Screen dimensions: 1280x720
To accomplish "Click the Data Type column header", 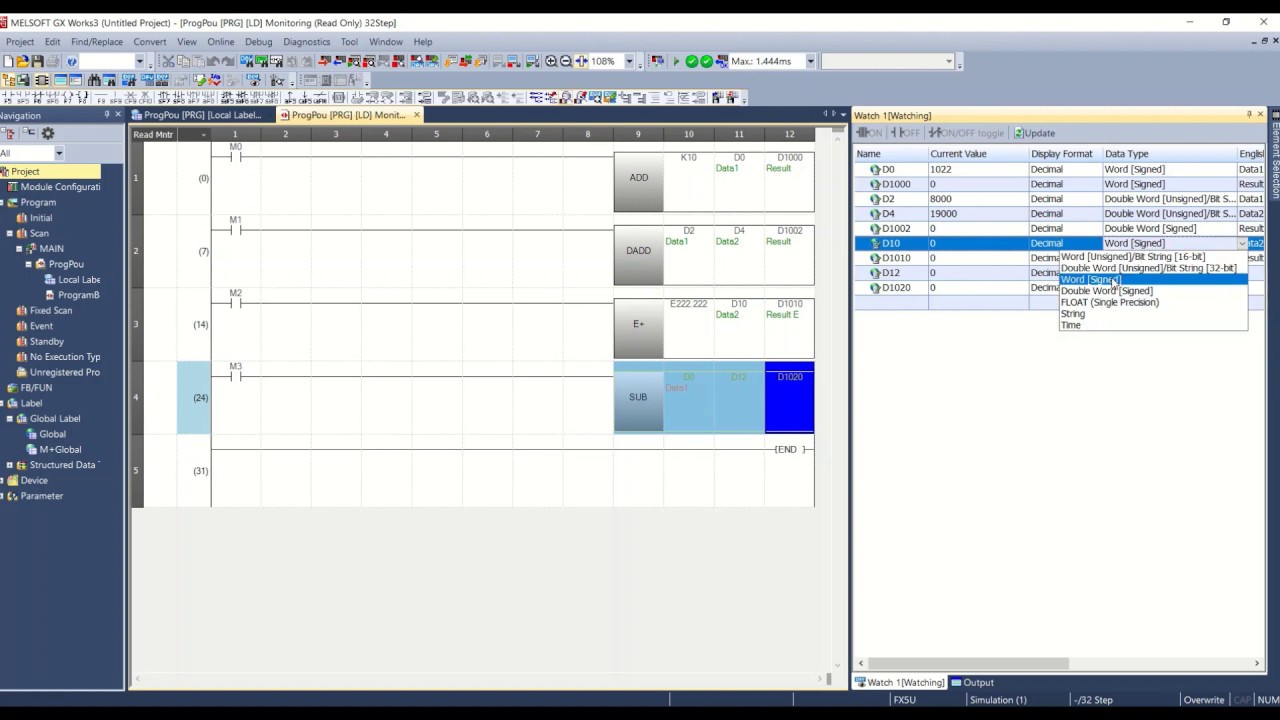I will coord(1169,154).
